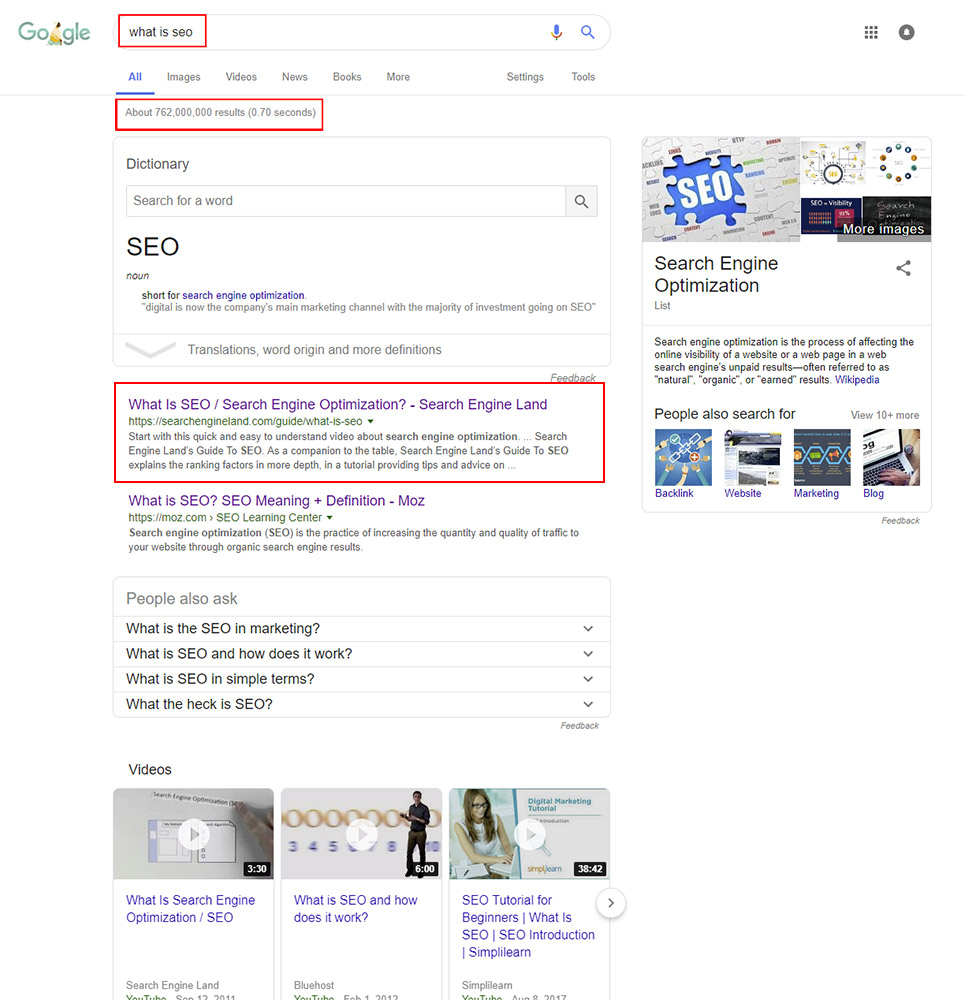This screenshot has height=1000, width=965.
Task: Open the Moz 'What is SEO?' result
Action: point(276,501)
